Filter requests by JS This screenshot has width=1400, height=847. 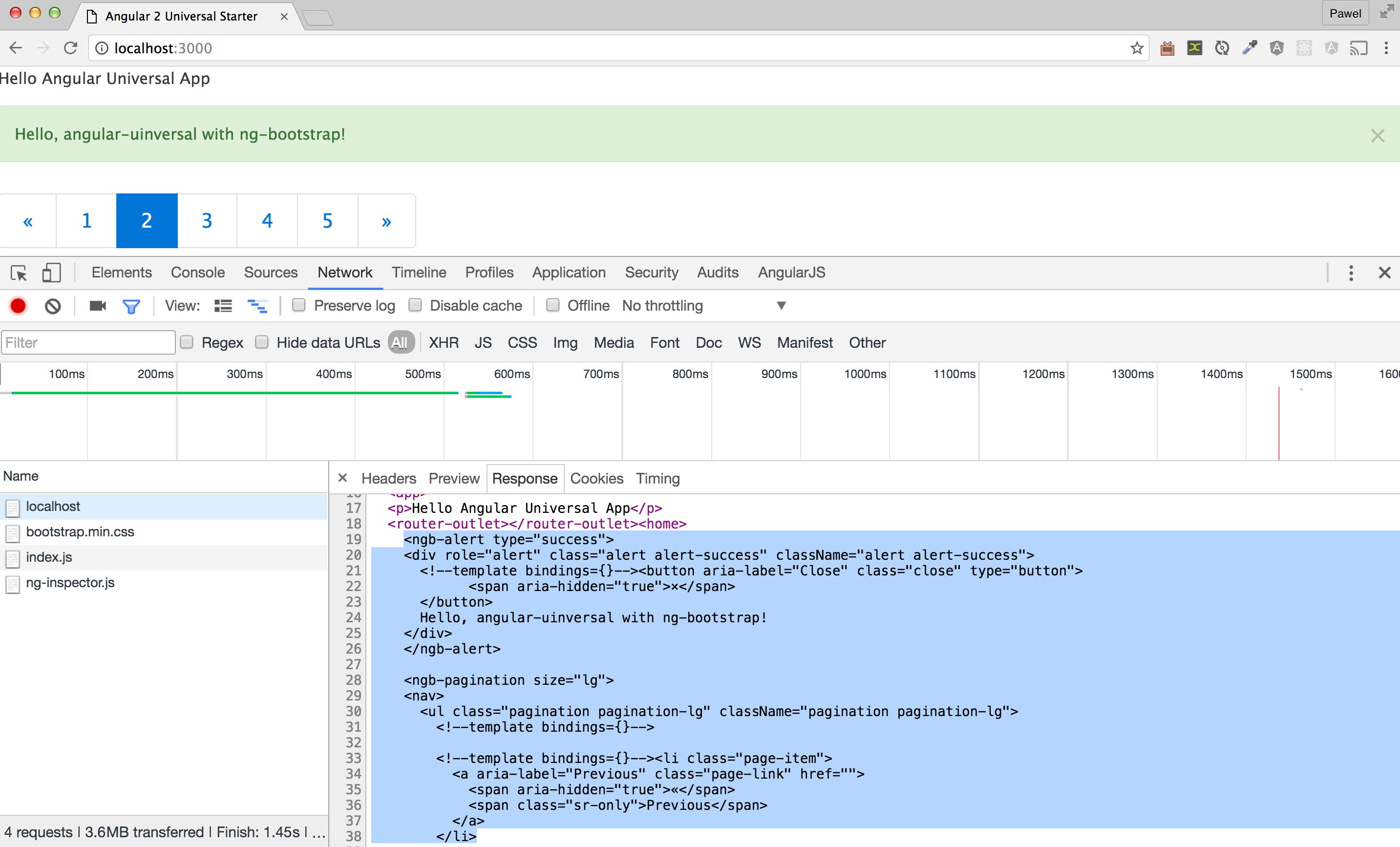click(483, 342)
